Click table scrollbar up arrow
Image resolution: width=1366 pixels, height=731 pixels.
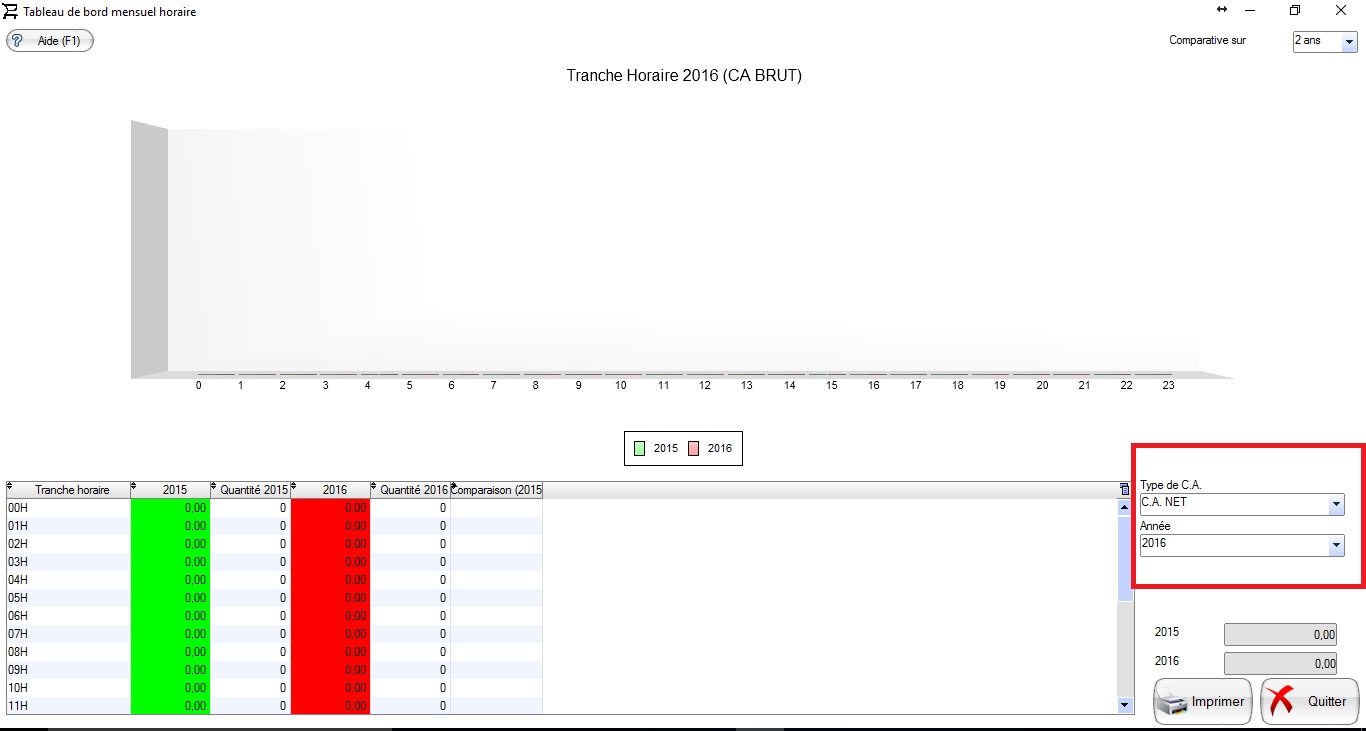pyautogui.click(x=1125, y=507)
